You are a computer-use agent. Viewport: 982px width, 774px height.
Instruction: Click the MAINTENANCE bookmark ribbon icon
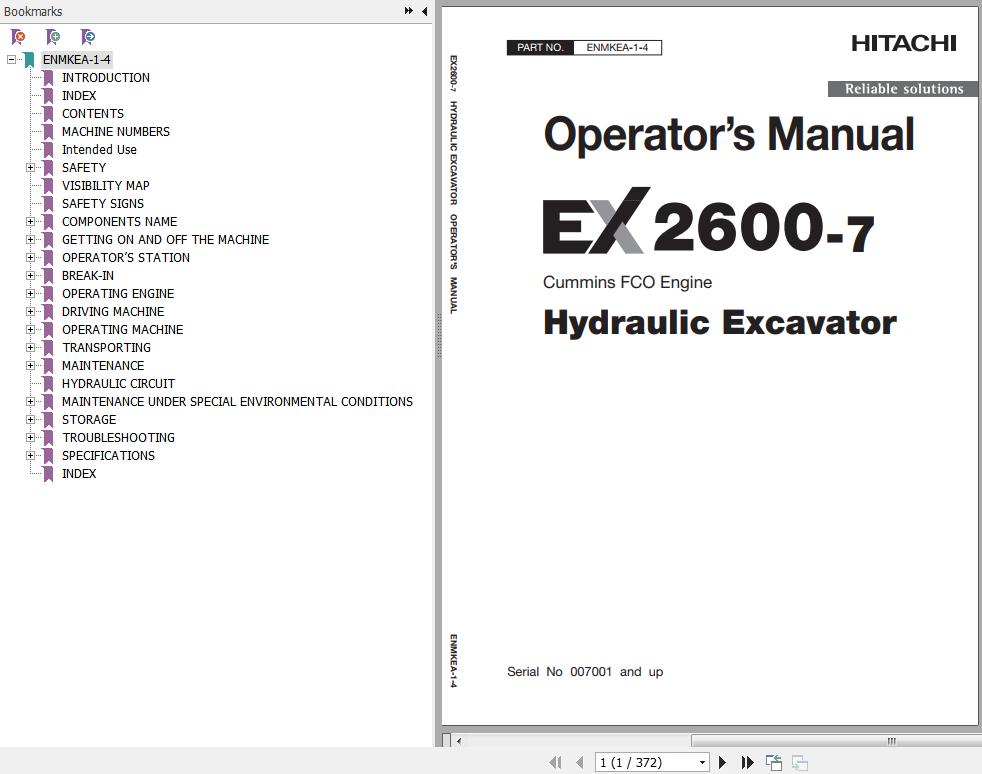(48, 365)
